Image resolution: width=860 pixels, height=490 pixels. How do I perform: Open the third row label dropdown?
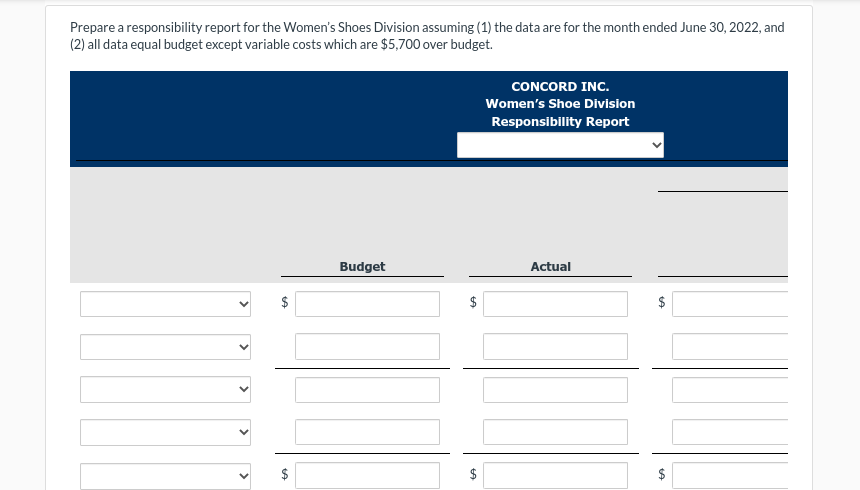click(165, 390)
